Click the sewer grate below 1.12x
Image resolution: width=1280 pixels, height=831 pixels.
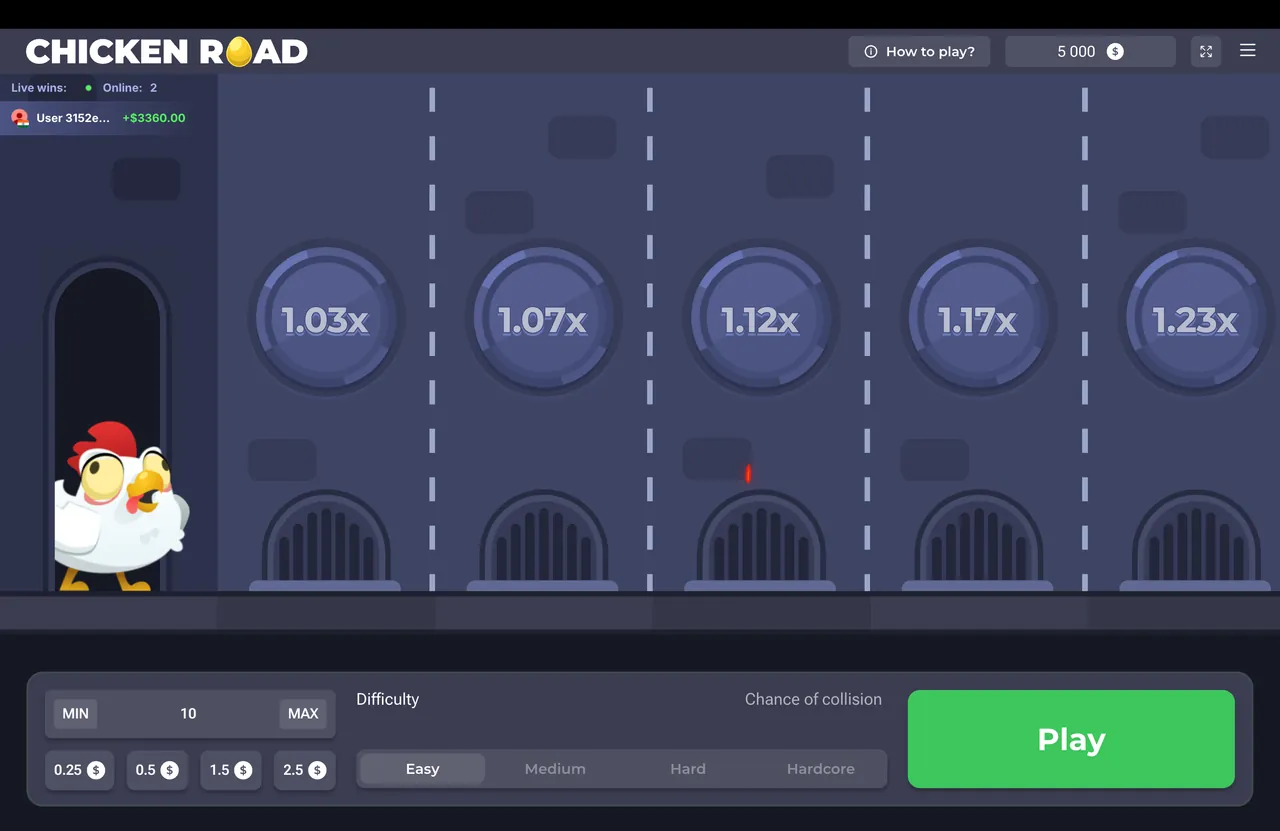(x=760, y=540)
